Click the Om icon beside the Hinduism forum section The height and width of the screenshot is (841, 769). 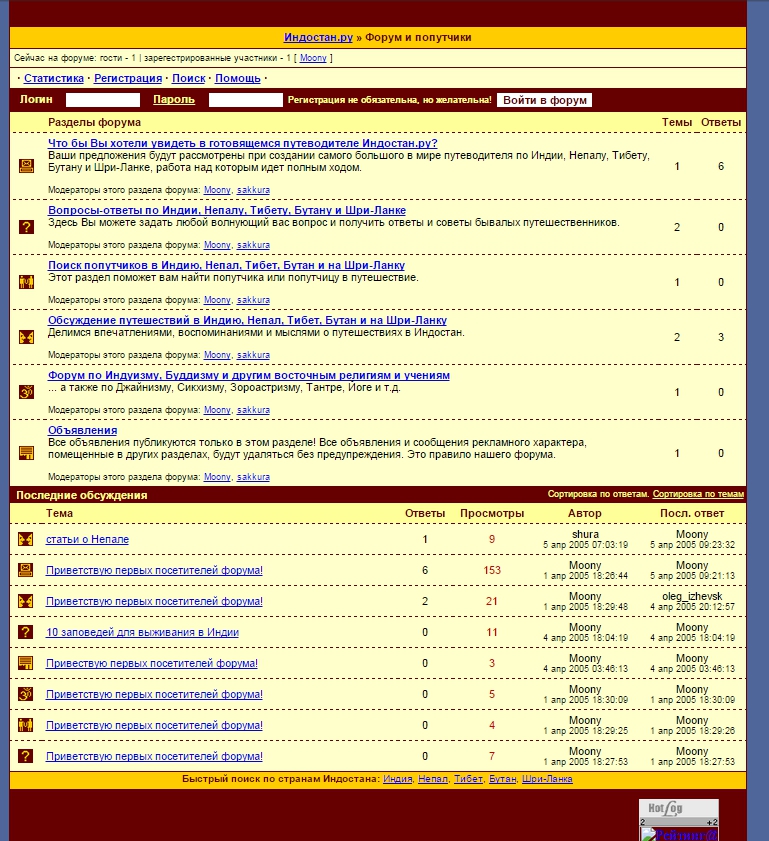point(26,392)
